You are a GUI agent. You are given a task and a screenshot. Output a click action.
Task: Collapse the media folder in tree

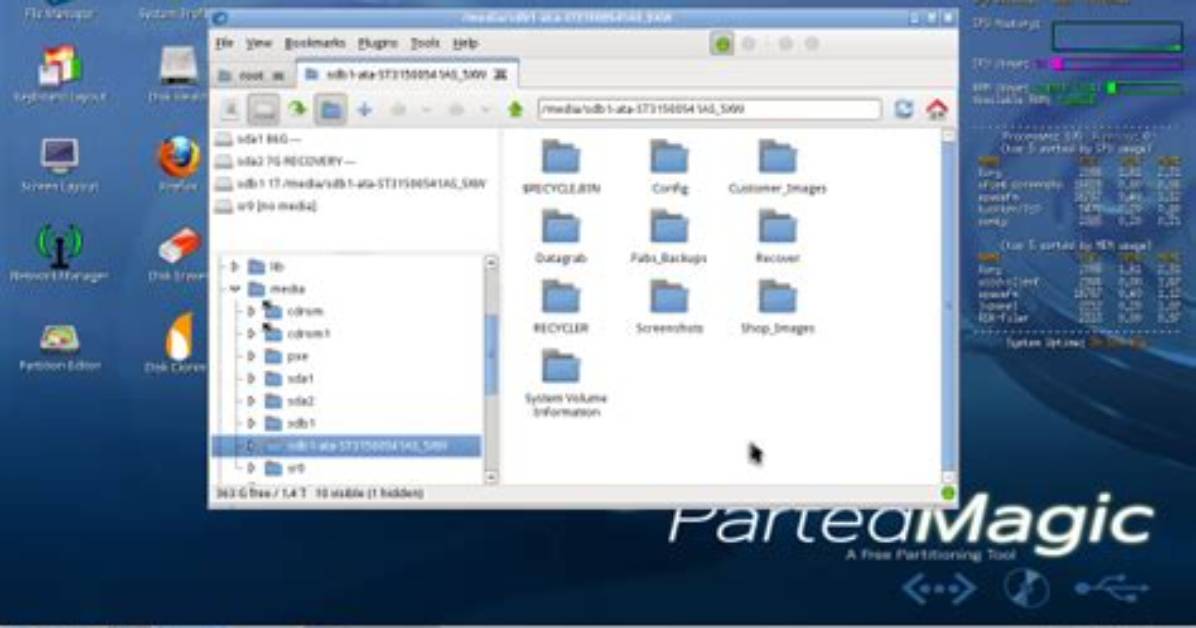coord(235,288)
